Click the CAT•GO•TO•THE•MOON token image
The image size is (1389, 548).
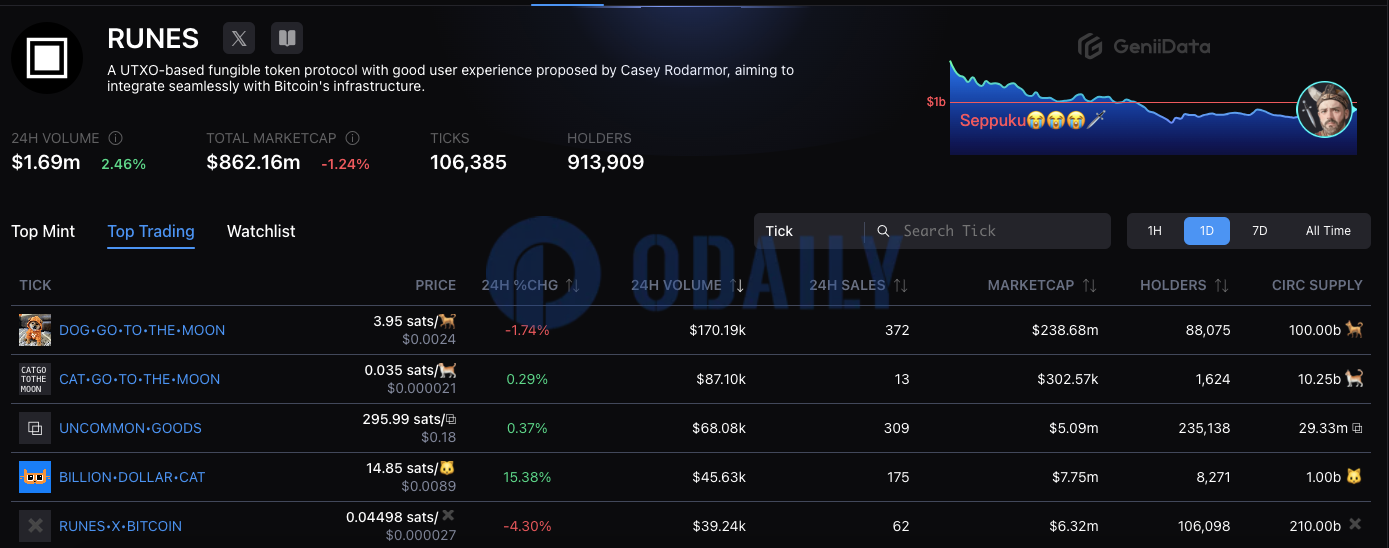pyautogui.click(x=35, y=379)
